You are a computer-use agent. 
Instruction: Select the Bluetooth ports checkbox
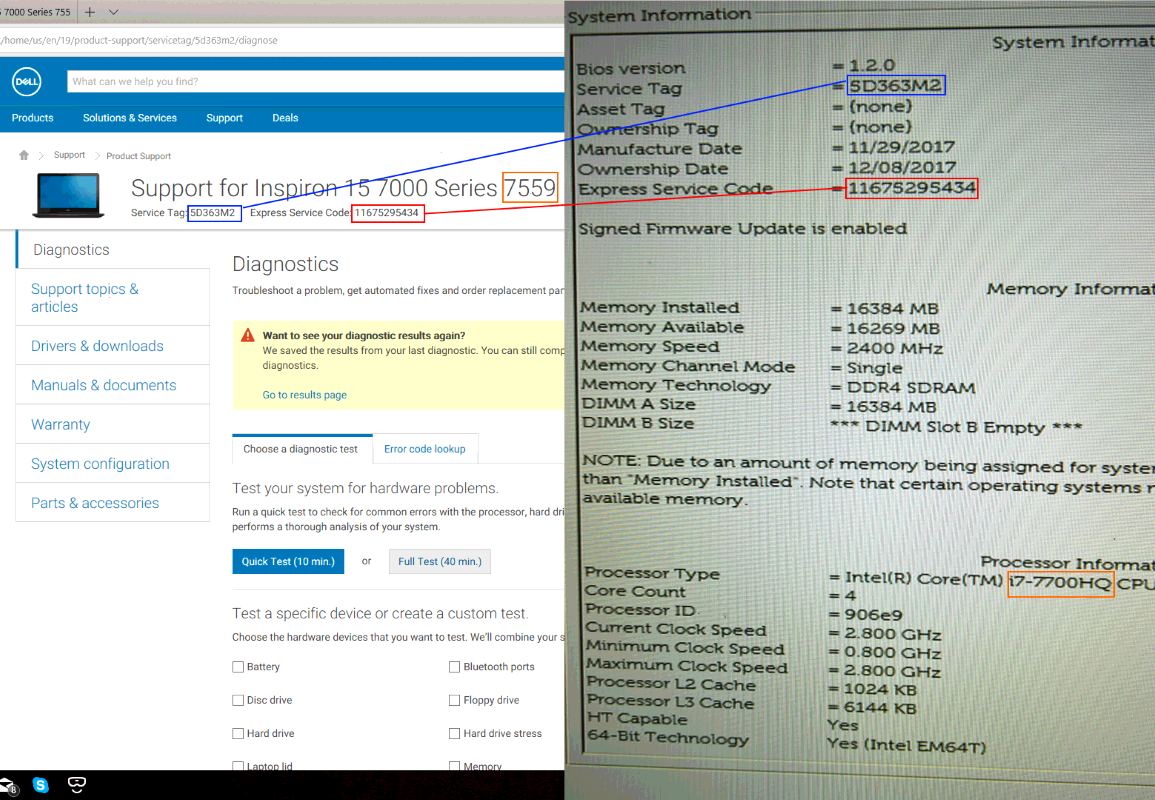[x=454, y=667]
